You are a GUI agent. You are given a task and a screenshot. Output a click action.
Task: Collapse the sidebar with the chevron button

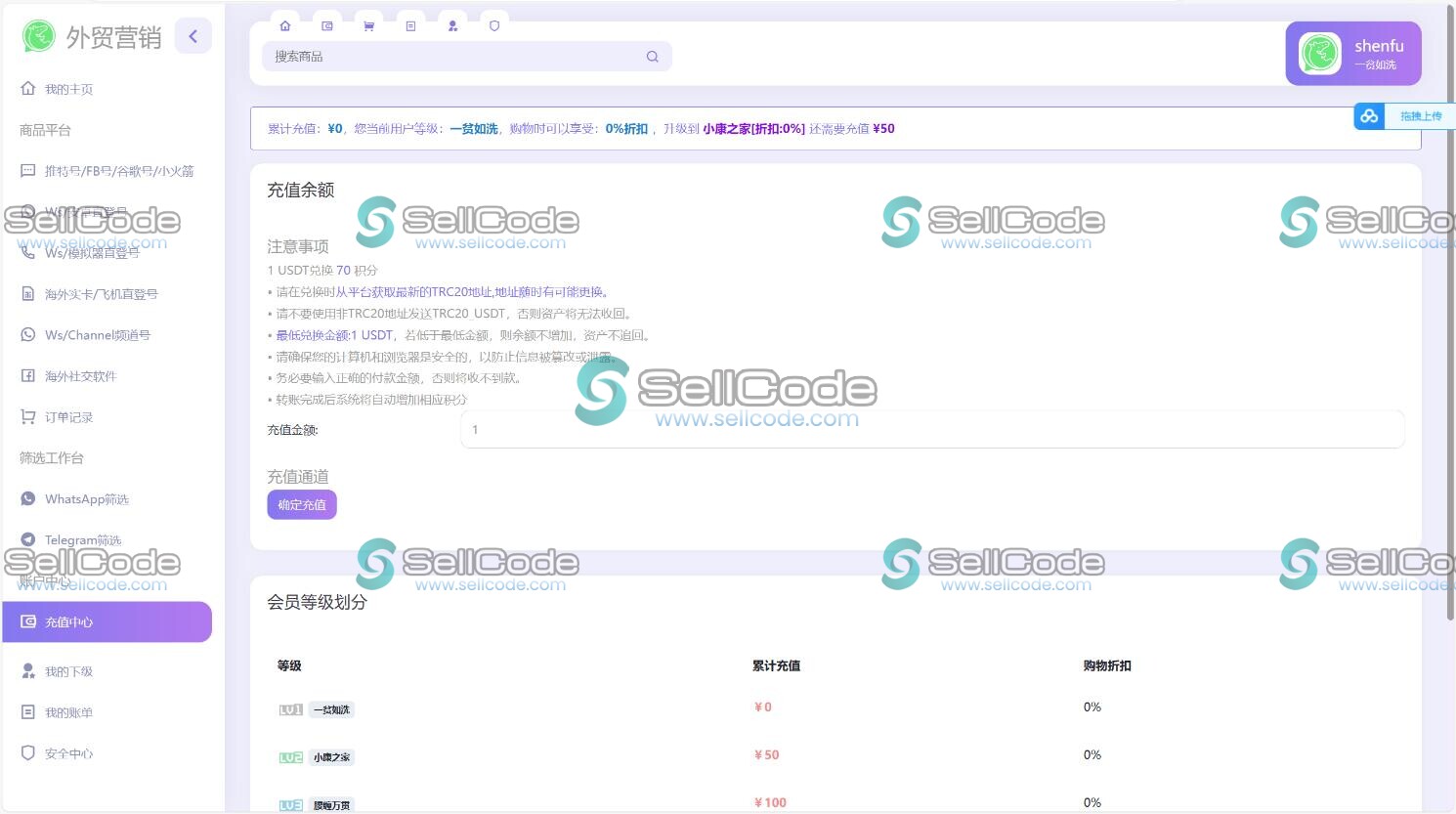click(x=193, y=37)
